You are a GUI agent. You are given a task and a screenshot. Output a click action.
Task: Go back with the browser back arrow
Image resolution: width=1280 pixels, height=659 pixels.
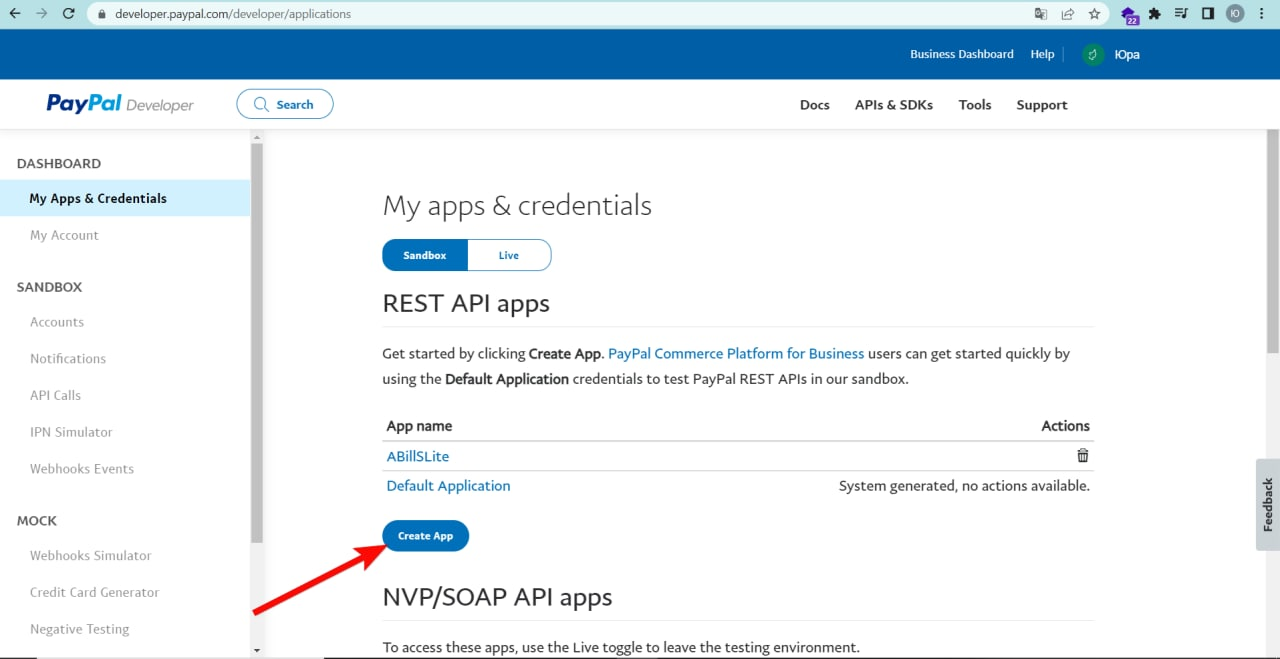(15, 14)
